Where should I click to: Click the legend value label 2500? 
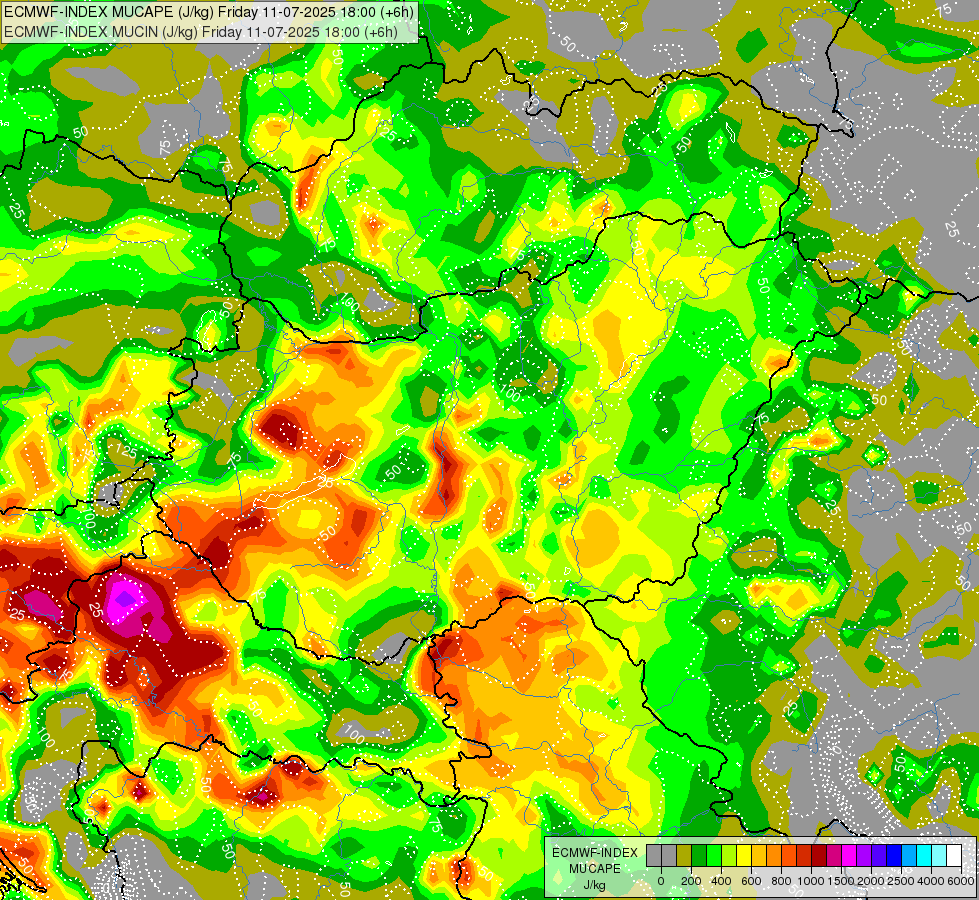point(901,881)
